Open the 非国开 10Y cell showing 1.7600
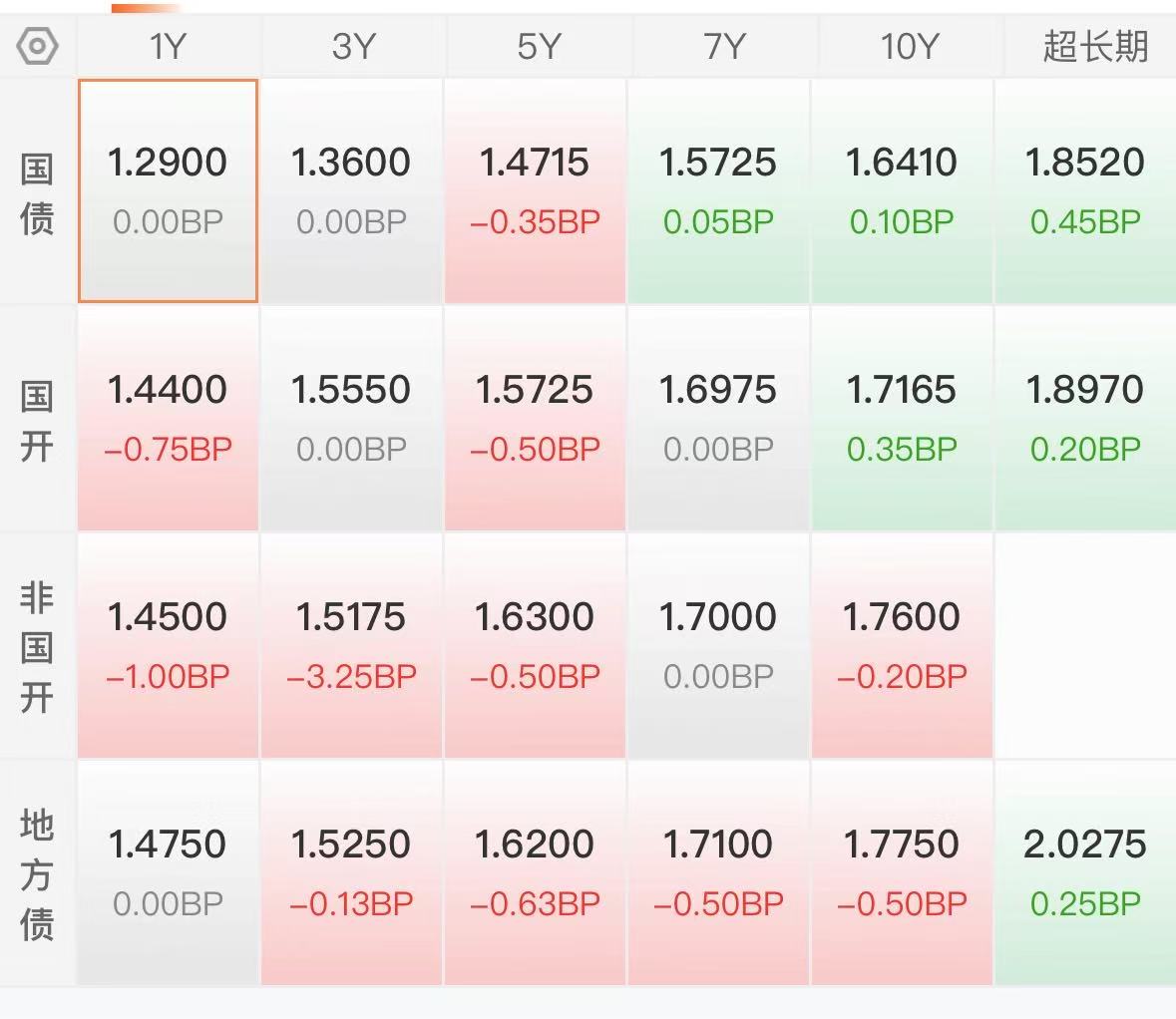This screenshot has height=1019, width=1176. (x=903, y=645)
